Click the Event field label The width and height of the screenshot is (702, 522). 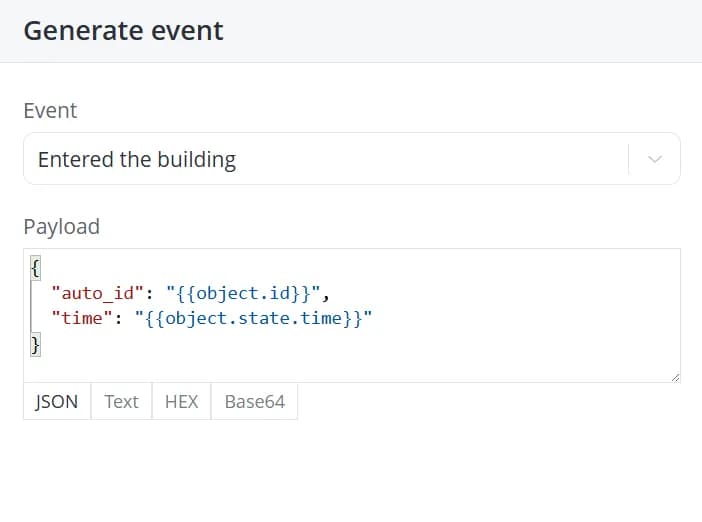[x=51, y=111]
